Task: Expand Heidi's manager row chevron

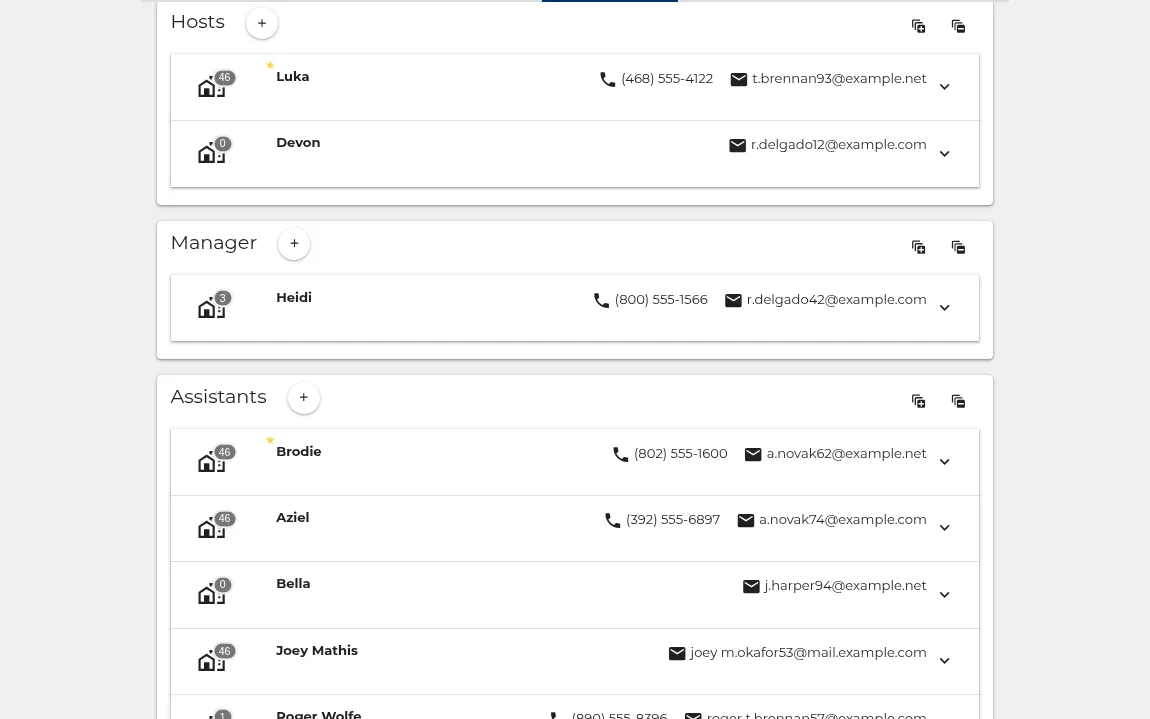Action: pos(945,307)
